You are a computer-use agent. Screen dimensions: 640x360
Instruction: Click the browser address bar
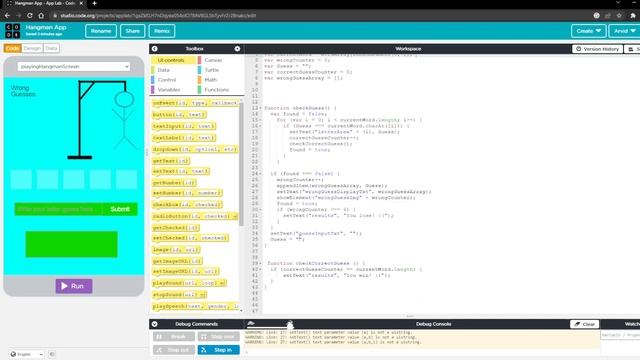click(318, 16)
